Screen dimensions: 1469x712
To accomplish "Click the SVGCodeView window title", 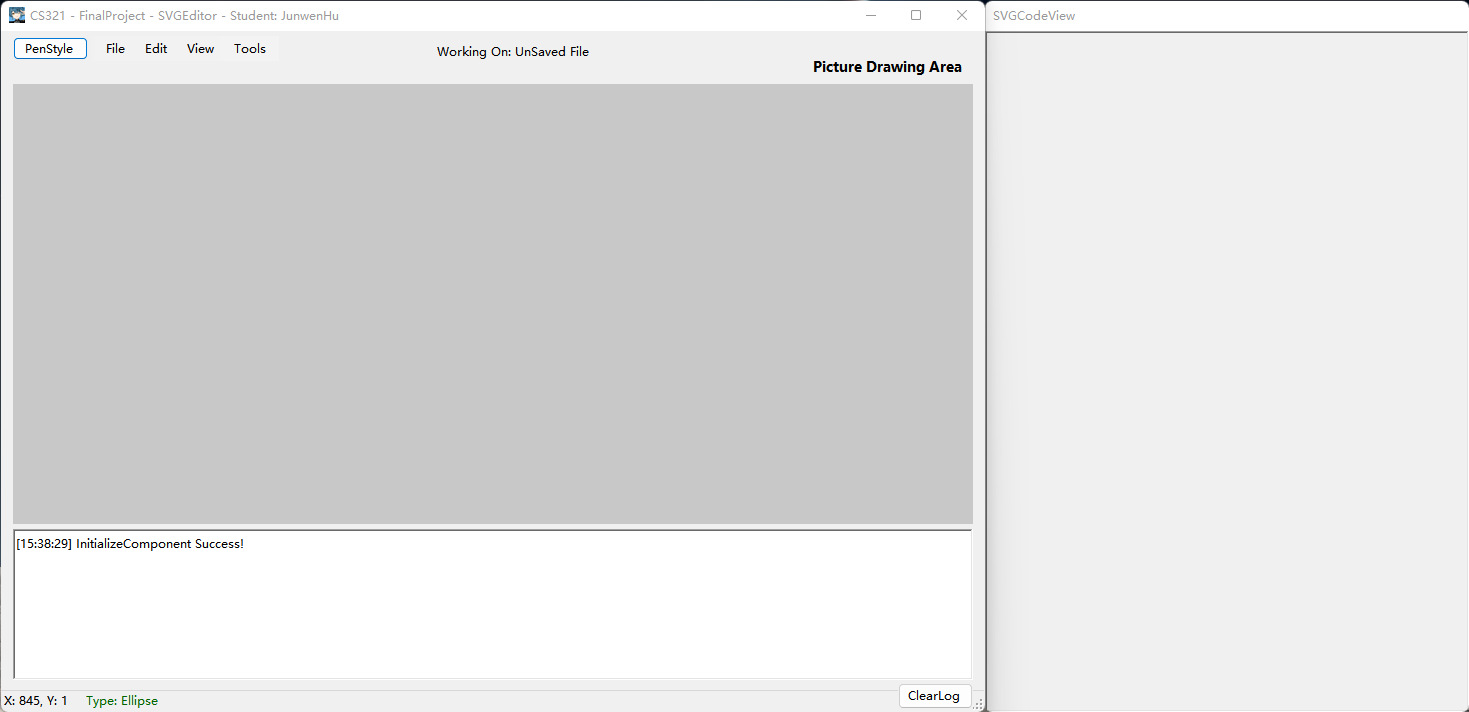I will 1034,16.
